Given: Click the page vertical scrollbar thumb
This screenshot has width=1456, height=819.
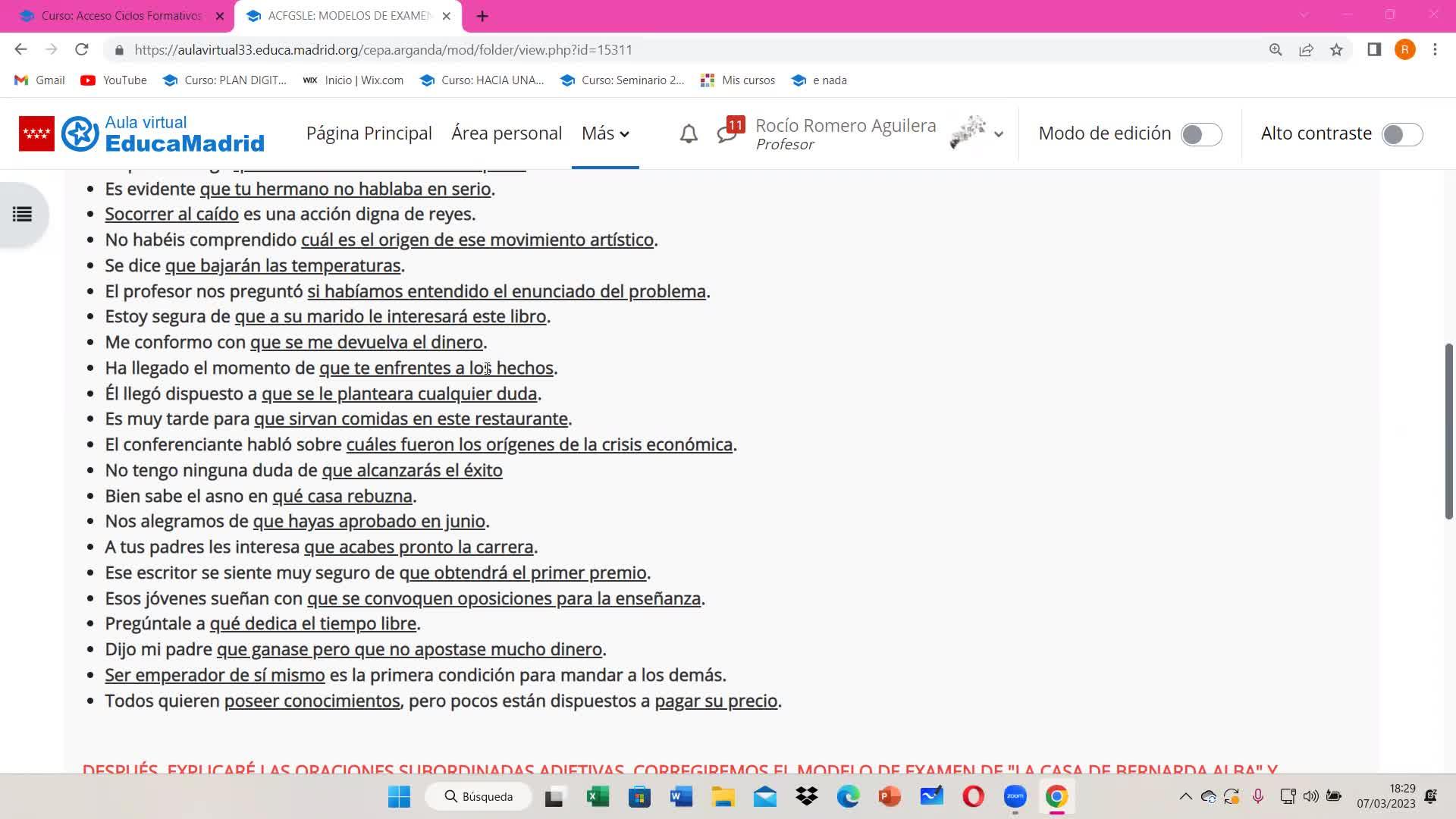Looking at the screenshot, I should coord(1448,432).
